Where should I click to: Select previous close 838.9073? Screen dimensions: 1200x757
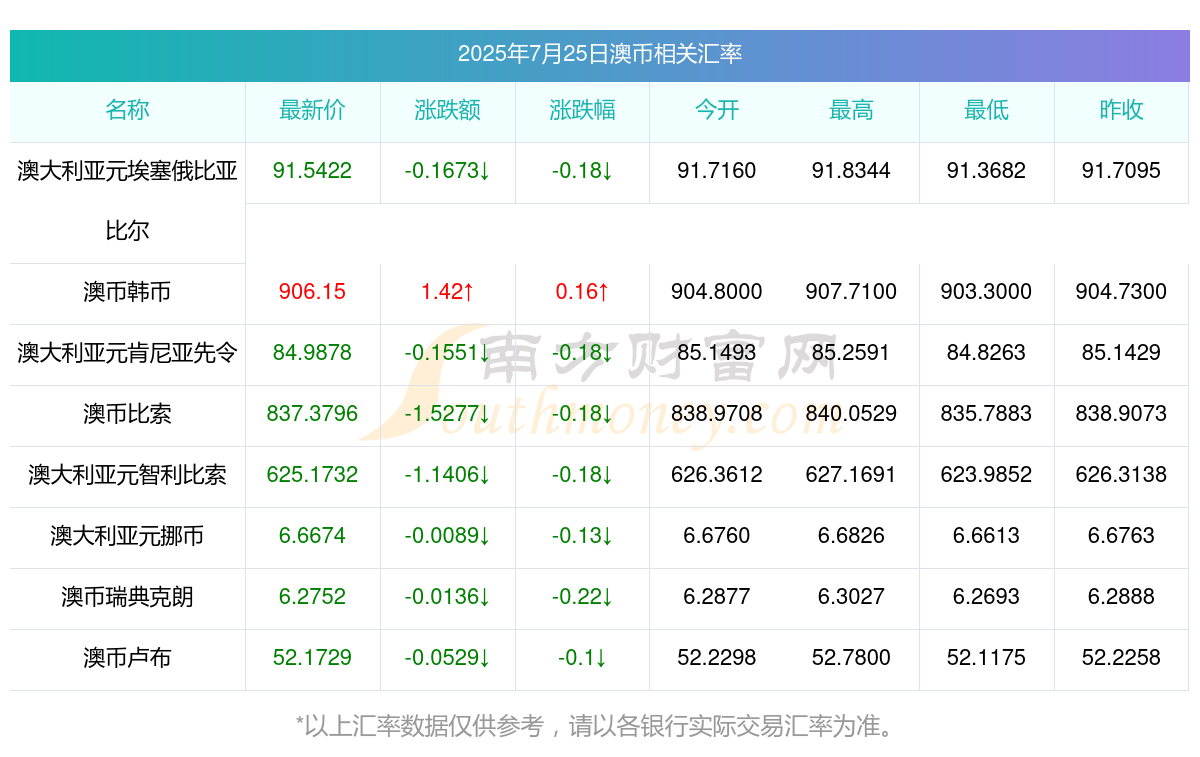[x=1122, y=414]
